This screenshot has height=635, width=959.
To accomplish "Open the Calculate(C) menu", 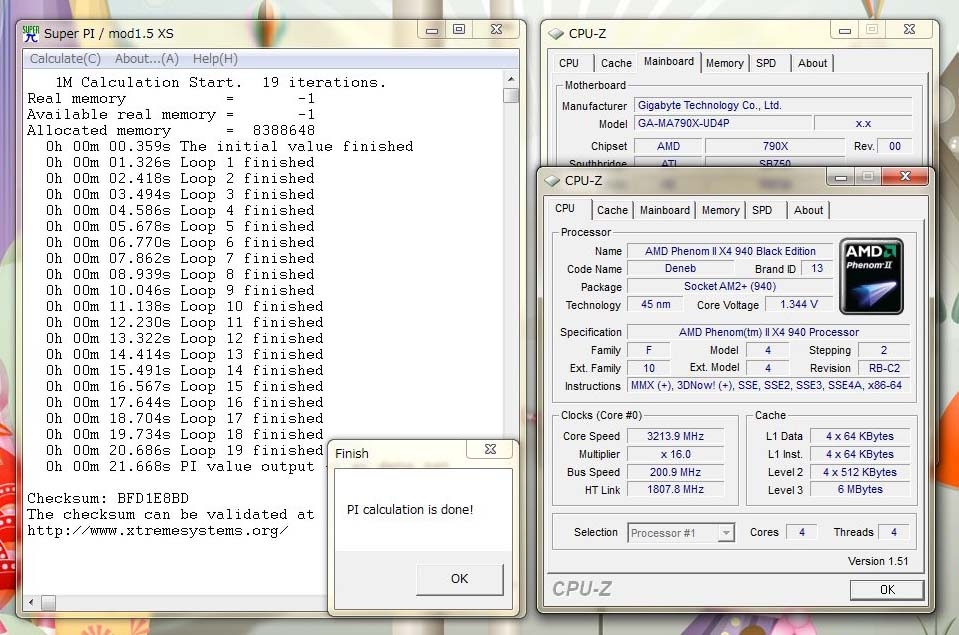I will (x=65, y=59).
